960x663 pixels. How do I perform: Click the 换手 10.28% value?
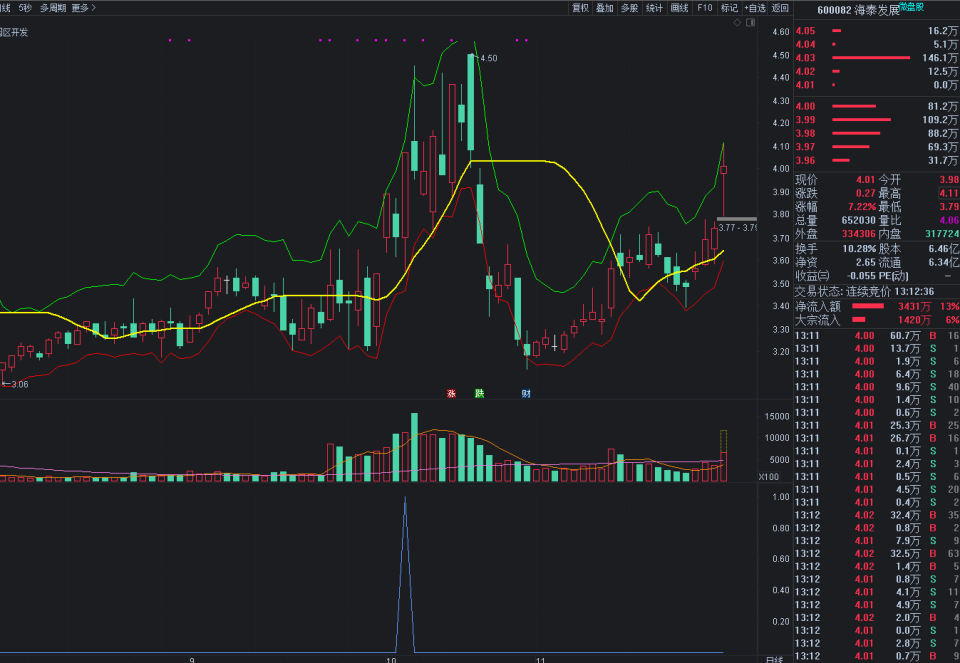[859, 249]
